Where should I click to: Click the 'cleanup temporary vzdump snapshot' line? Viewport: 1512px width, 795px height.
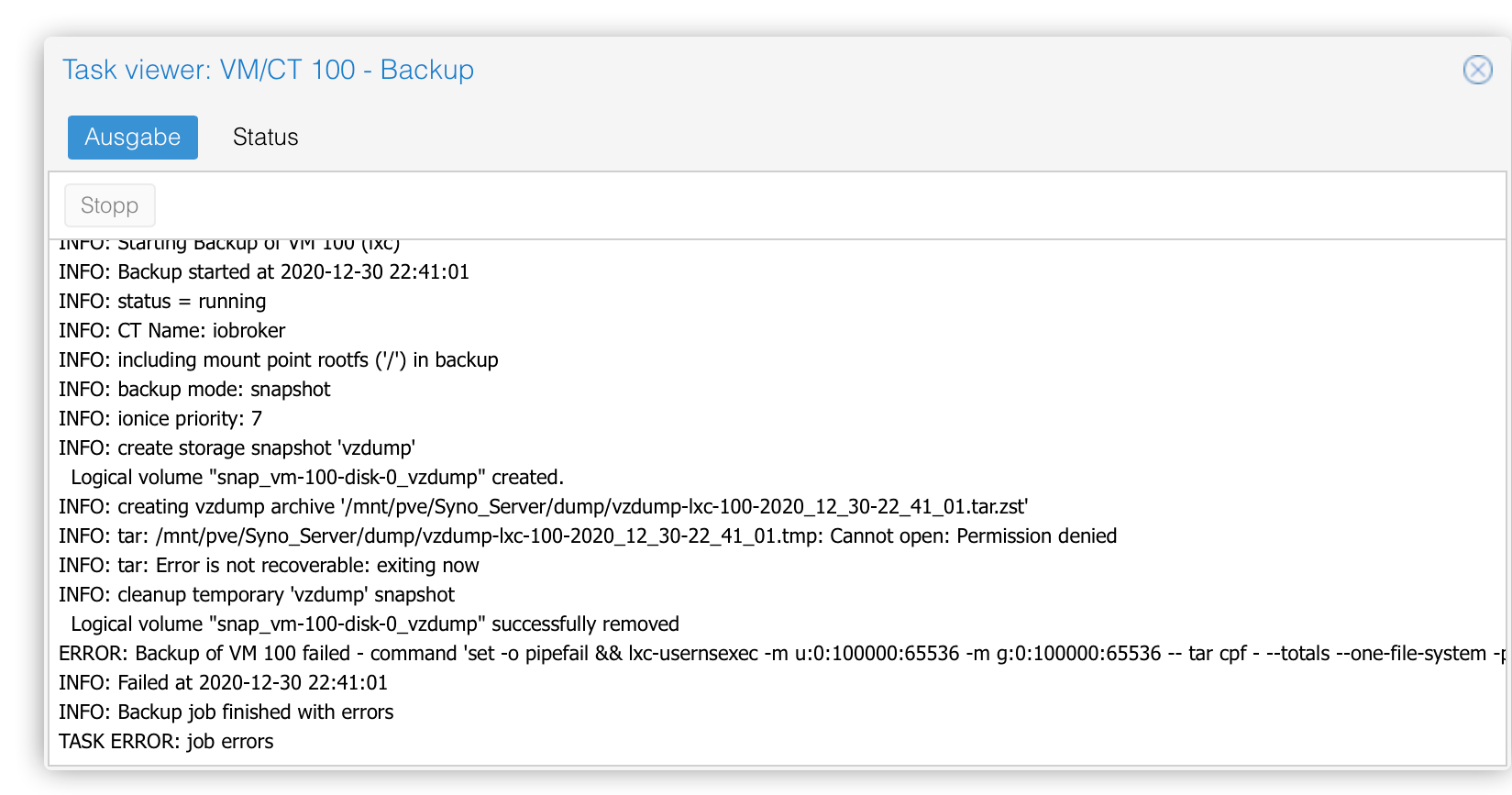257,595
